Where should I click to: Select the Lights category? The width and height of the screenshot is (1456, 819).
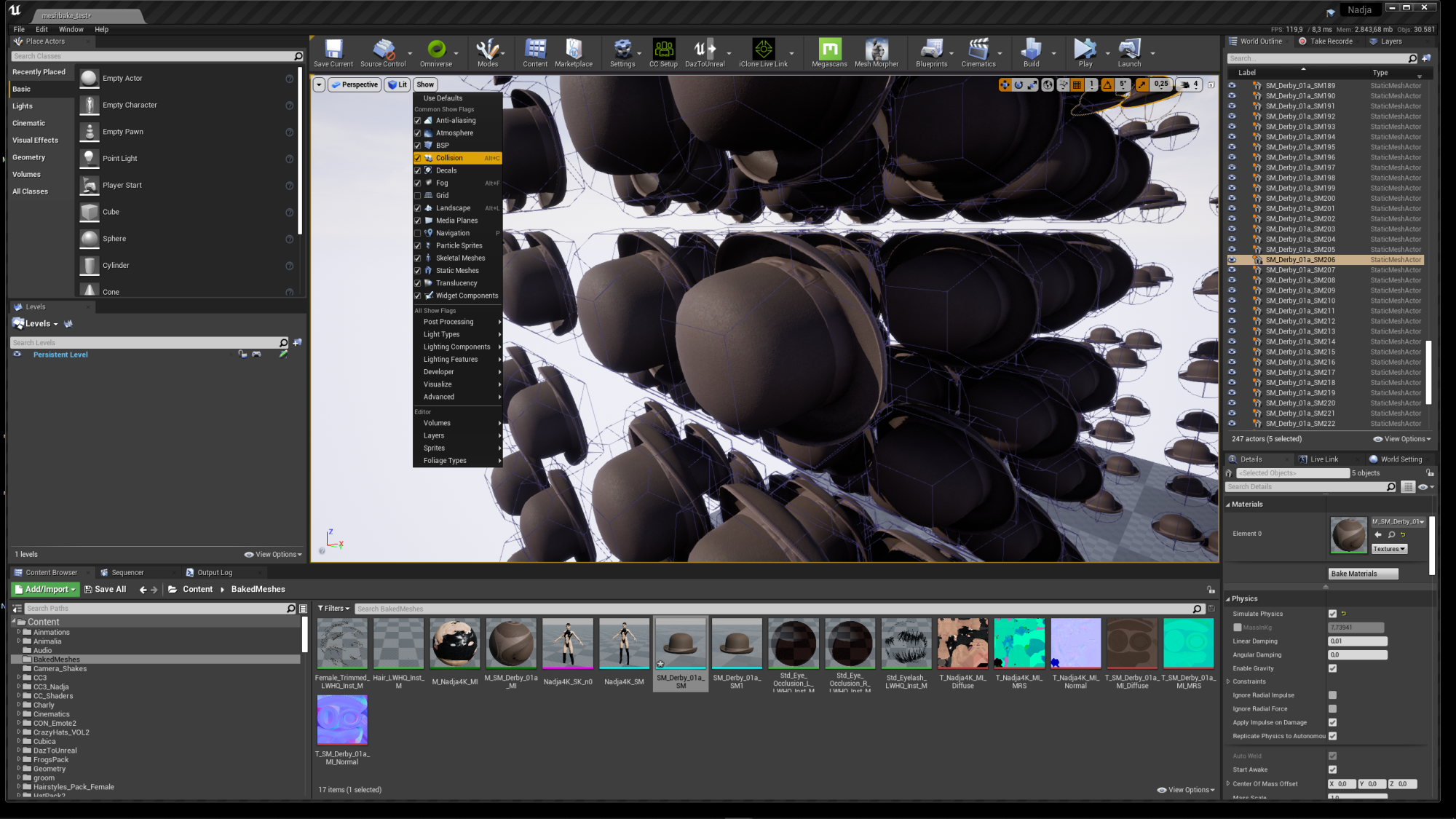23,106
